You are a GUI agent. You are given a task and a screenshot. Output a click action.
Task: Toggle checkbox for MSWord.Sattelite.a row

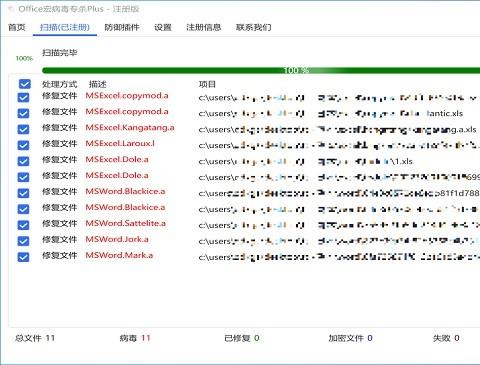[23, 225]
